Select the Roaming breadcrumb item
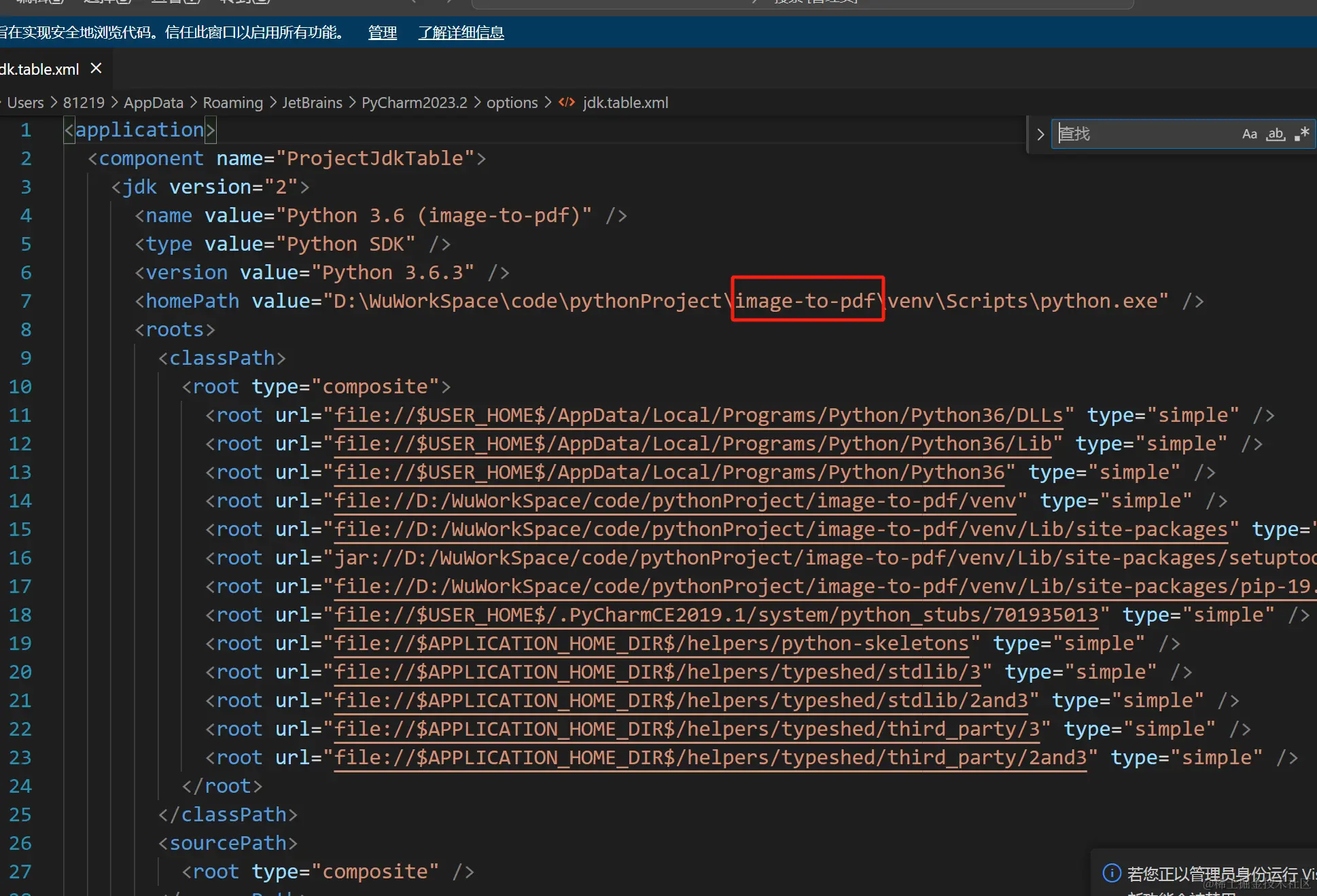The height and width of the screenshot is (896, 1317). coord(232,103)
